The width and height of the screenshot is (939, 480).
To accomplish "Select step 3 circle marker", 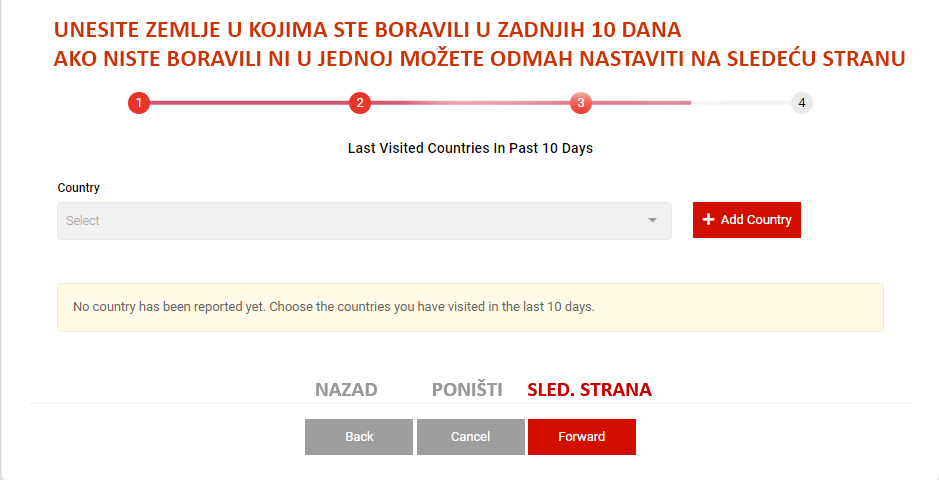I will pyautogui.click(x=581, y=103).
